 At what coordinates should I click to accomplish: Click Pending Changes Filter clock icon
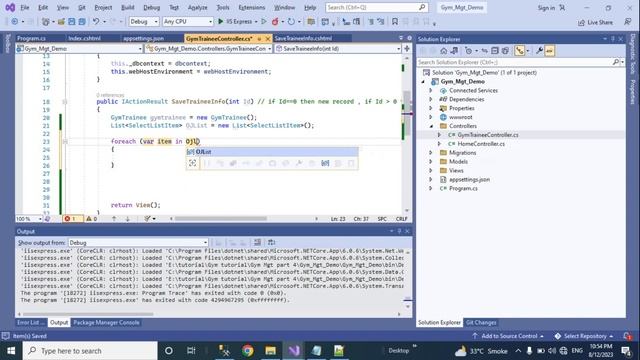pyautogui.click(x=469, y=51)
